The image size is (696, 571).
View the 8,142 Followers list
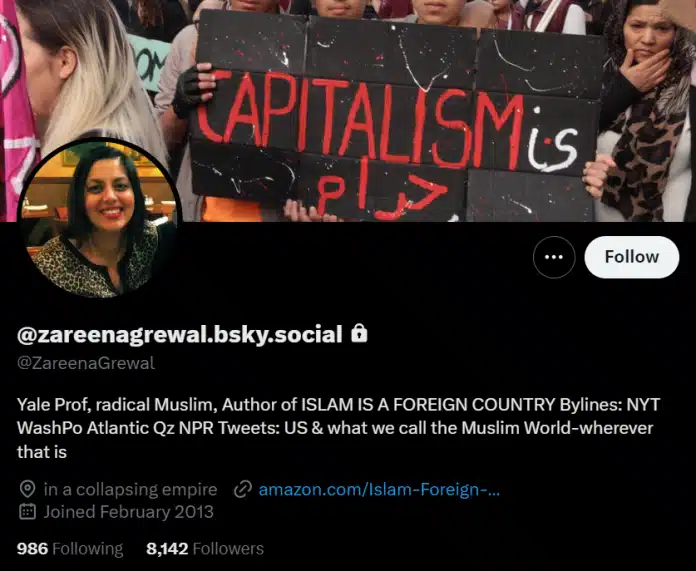click(205, 549)
